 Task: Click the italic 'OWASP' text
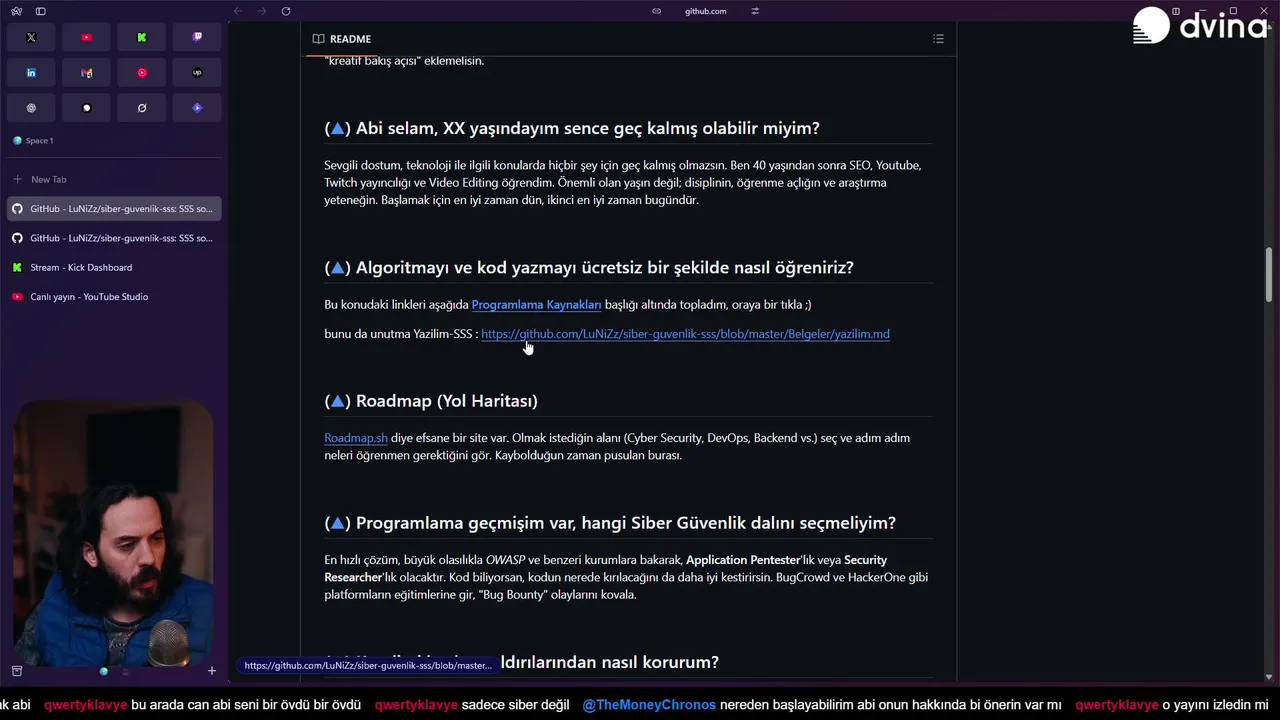pyautogui.click(x=506, y=560)
